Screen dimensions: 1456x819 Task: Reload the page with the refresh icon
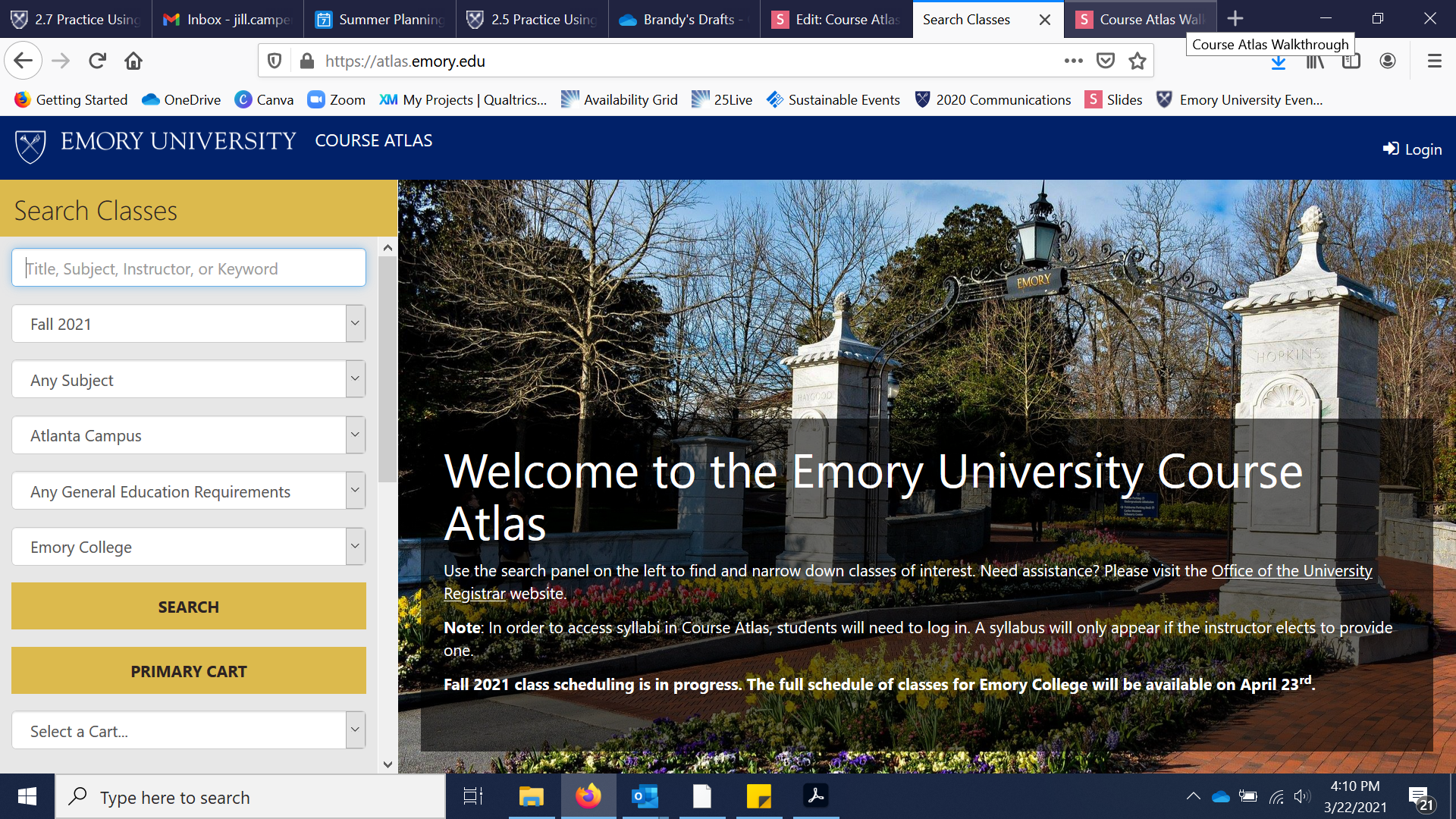point(97,61)
